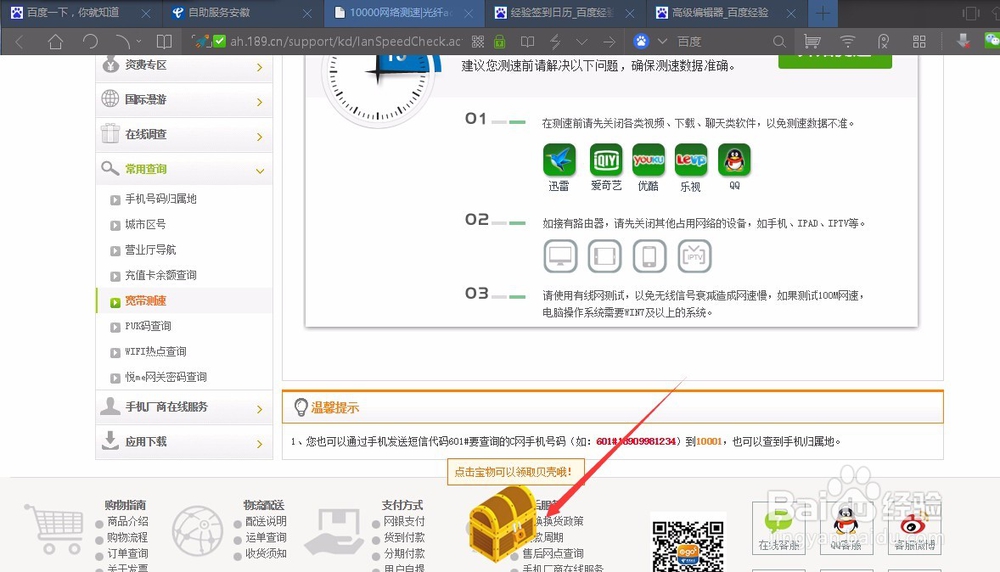Open the downloads toolbar icon

click(963, 42)
